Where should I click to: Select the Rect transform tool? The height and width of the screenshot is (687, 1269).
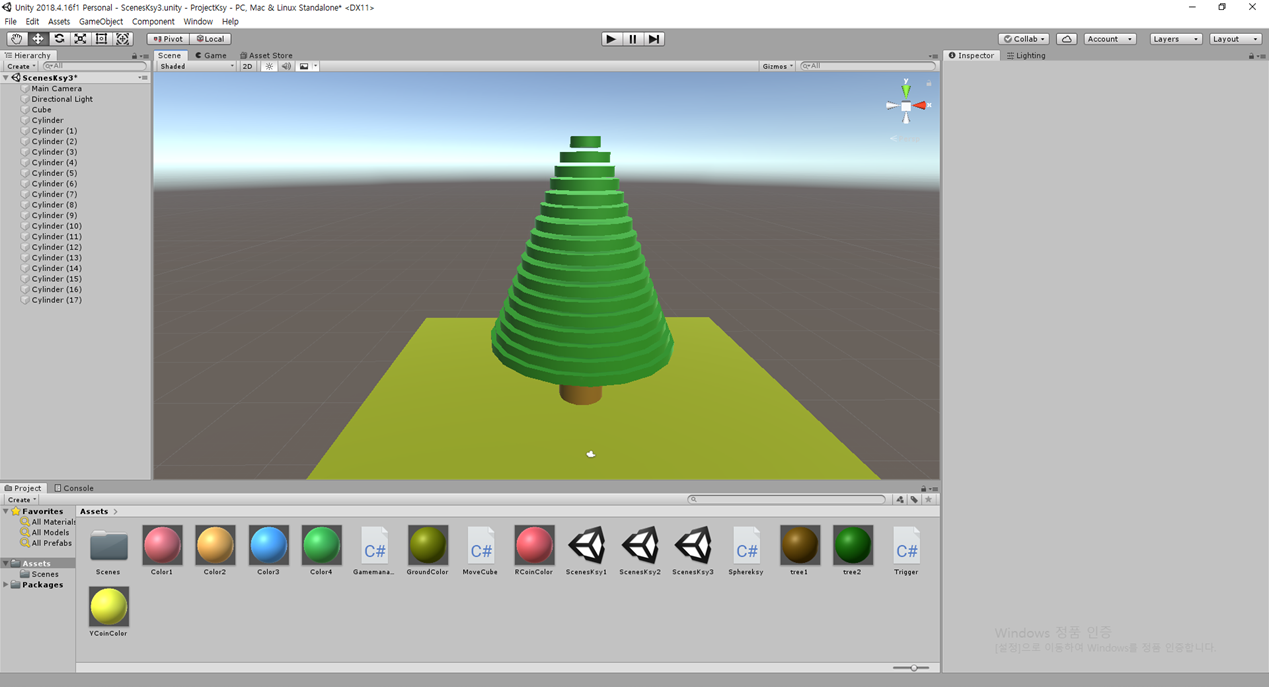tap(101, 39)
